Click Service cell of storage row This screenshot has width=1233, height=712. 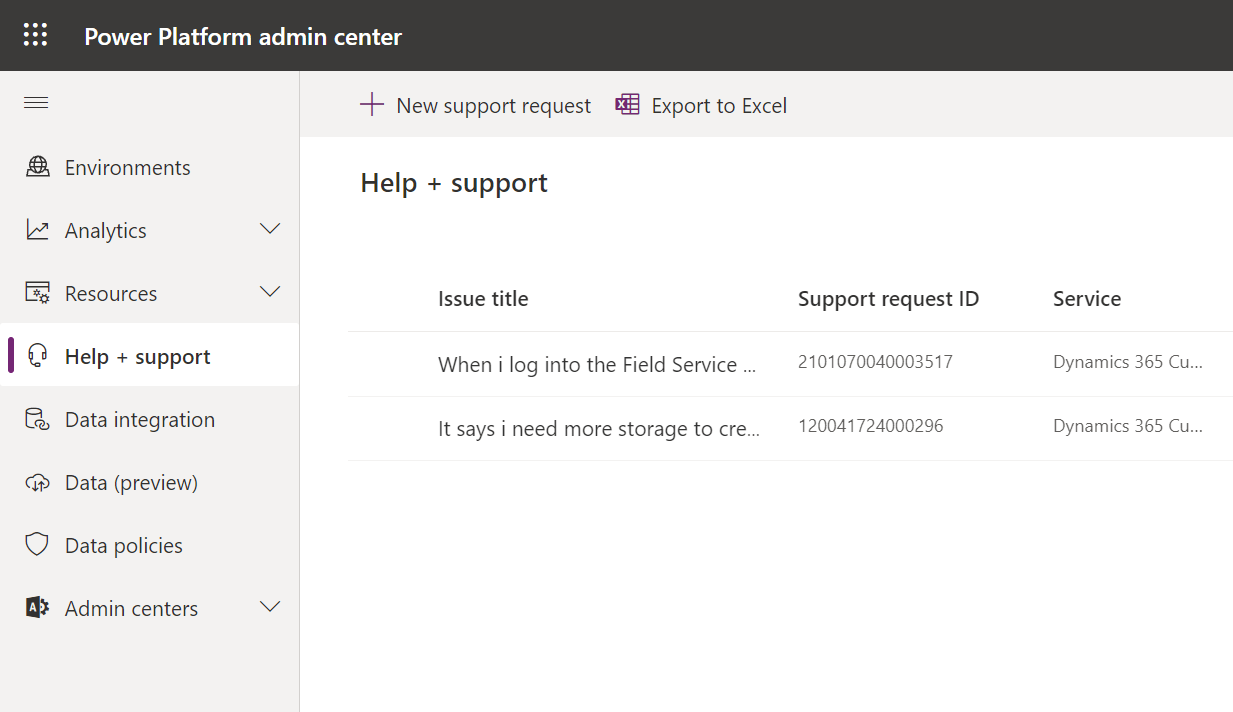click(x=1128, y=426)
